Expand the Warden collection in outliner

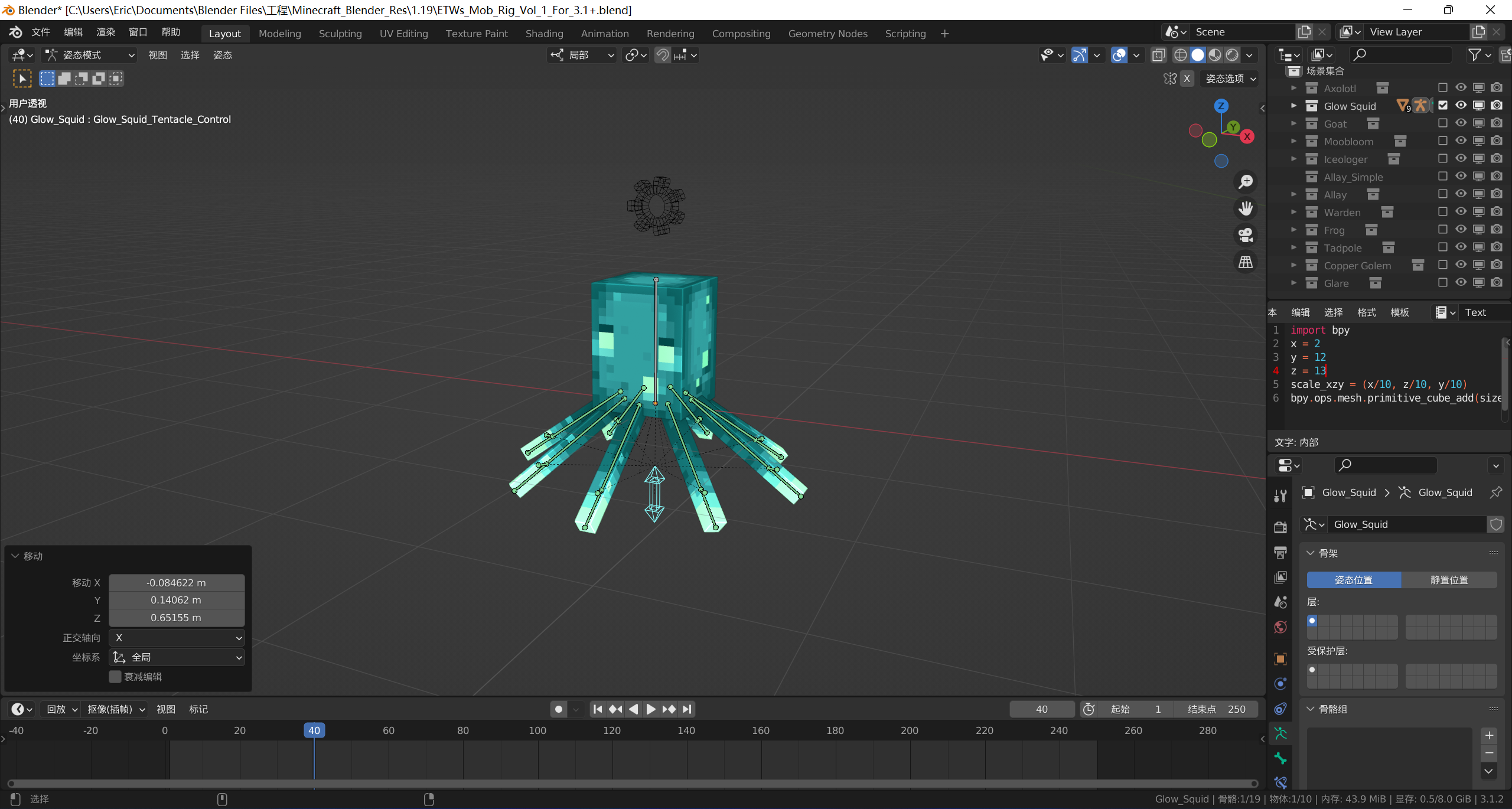point(1293,212)
